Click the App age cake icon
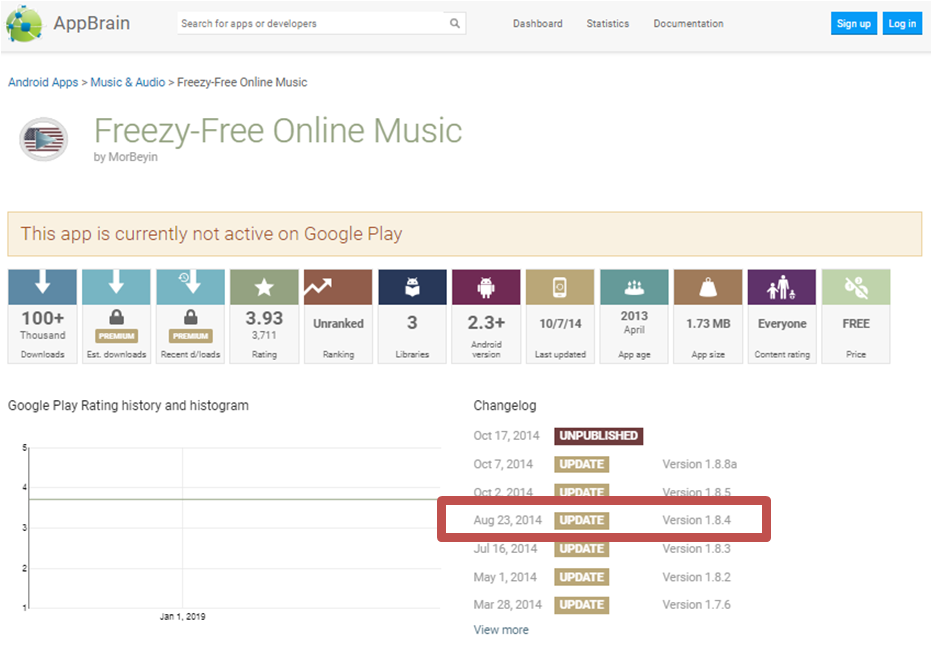Viewport: 932px width, 649px height. 634,288
